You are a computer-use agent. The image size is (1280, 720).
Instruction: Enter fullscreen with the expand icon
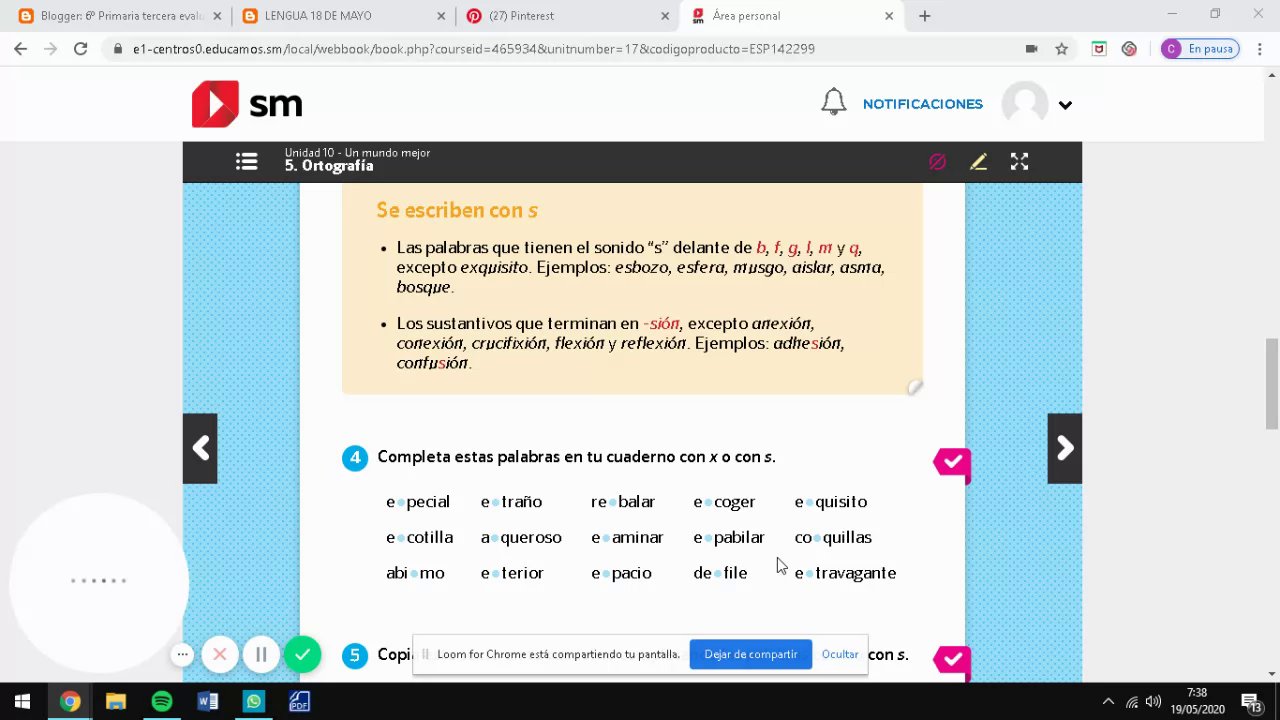point(1019,162)
